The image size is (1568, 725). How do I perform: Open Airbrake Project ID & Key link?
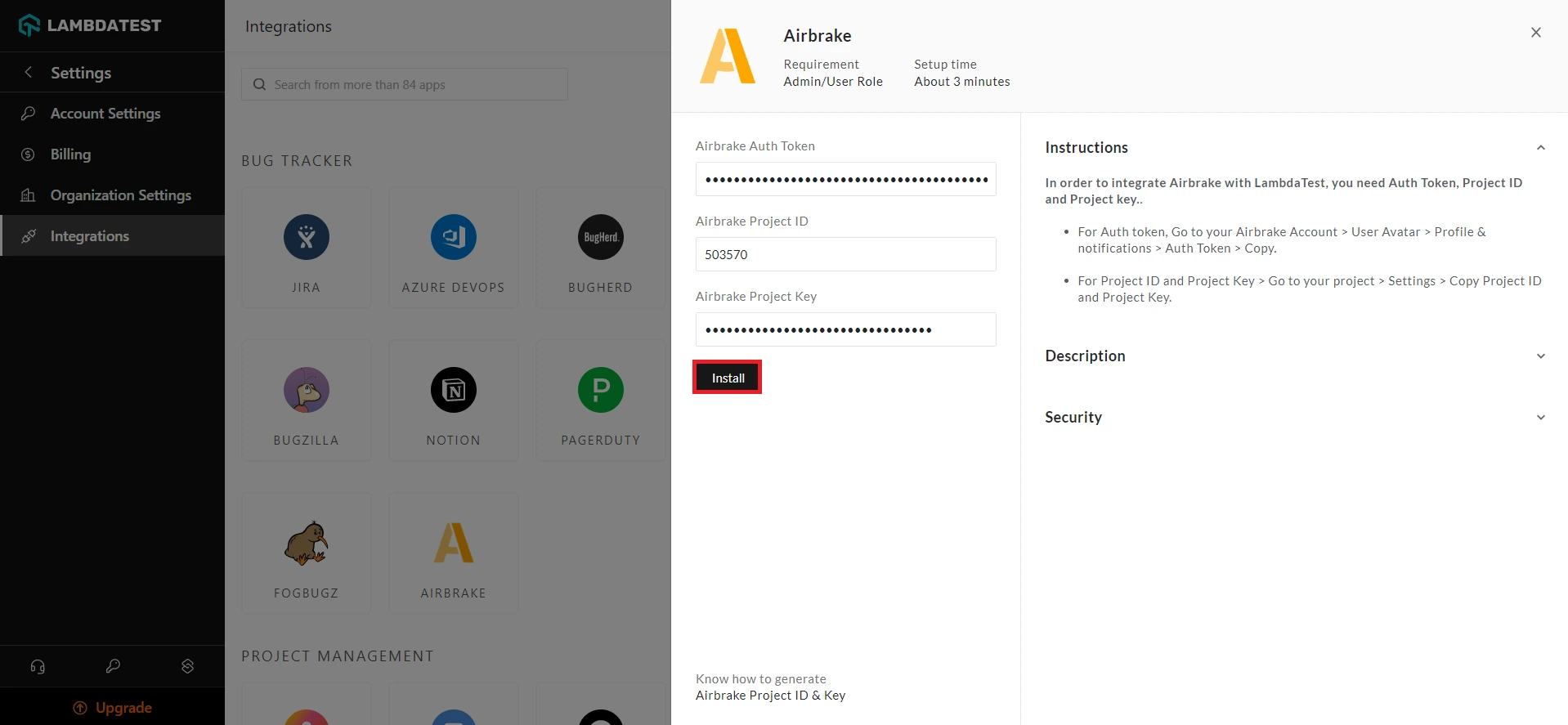(770, 696)
